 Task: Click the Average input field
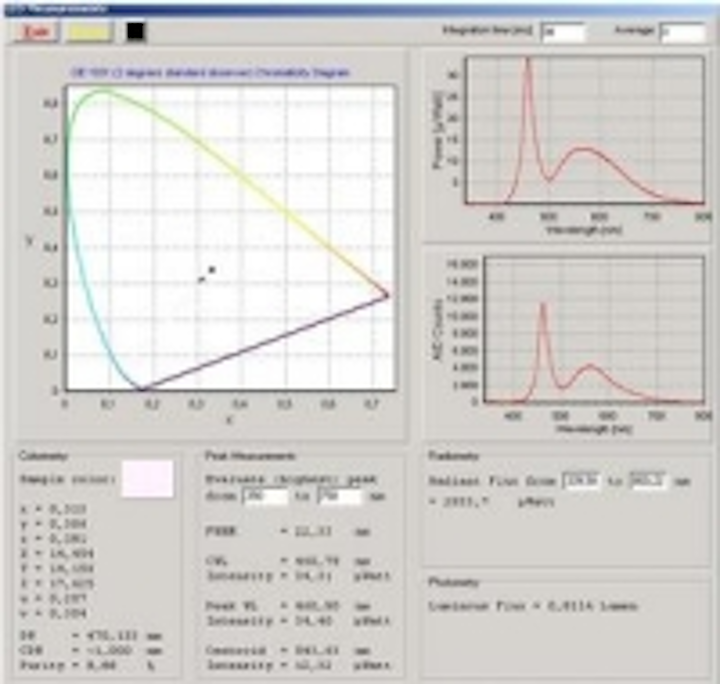coord(682,33)
